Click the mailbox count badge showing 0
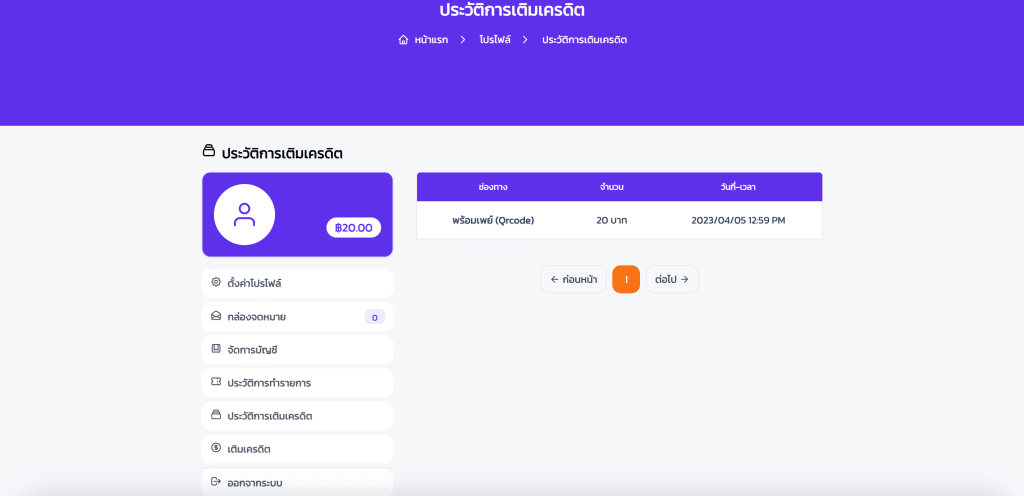Screen dimensions: 1024x496 tap(374, 317)
